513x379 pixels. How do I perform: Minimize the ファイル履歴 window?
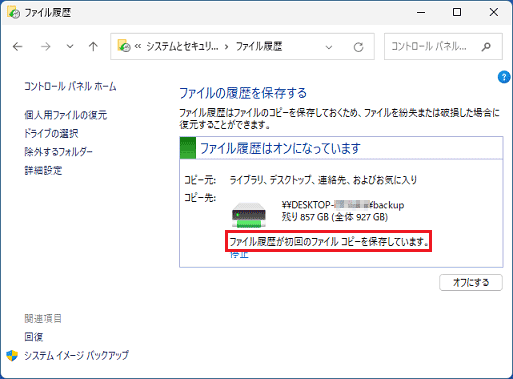421,12
